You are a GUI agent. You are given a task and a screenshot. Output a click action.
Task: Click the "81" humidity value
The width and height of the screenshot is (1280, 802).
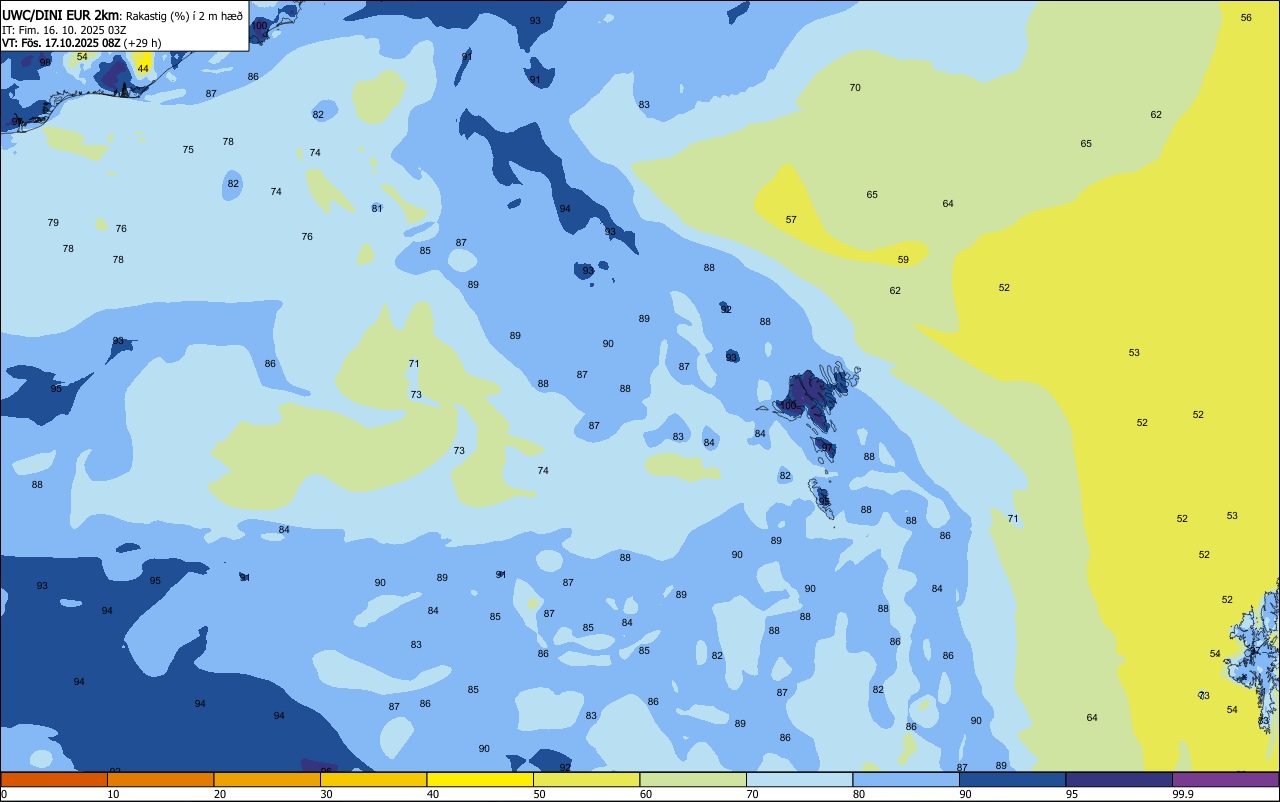point(377,208)
